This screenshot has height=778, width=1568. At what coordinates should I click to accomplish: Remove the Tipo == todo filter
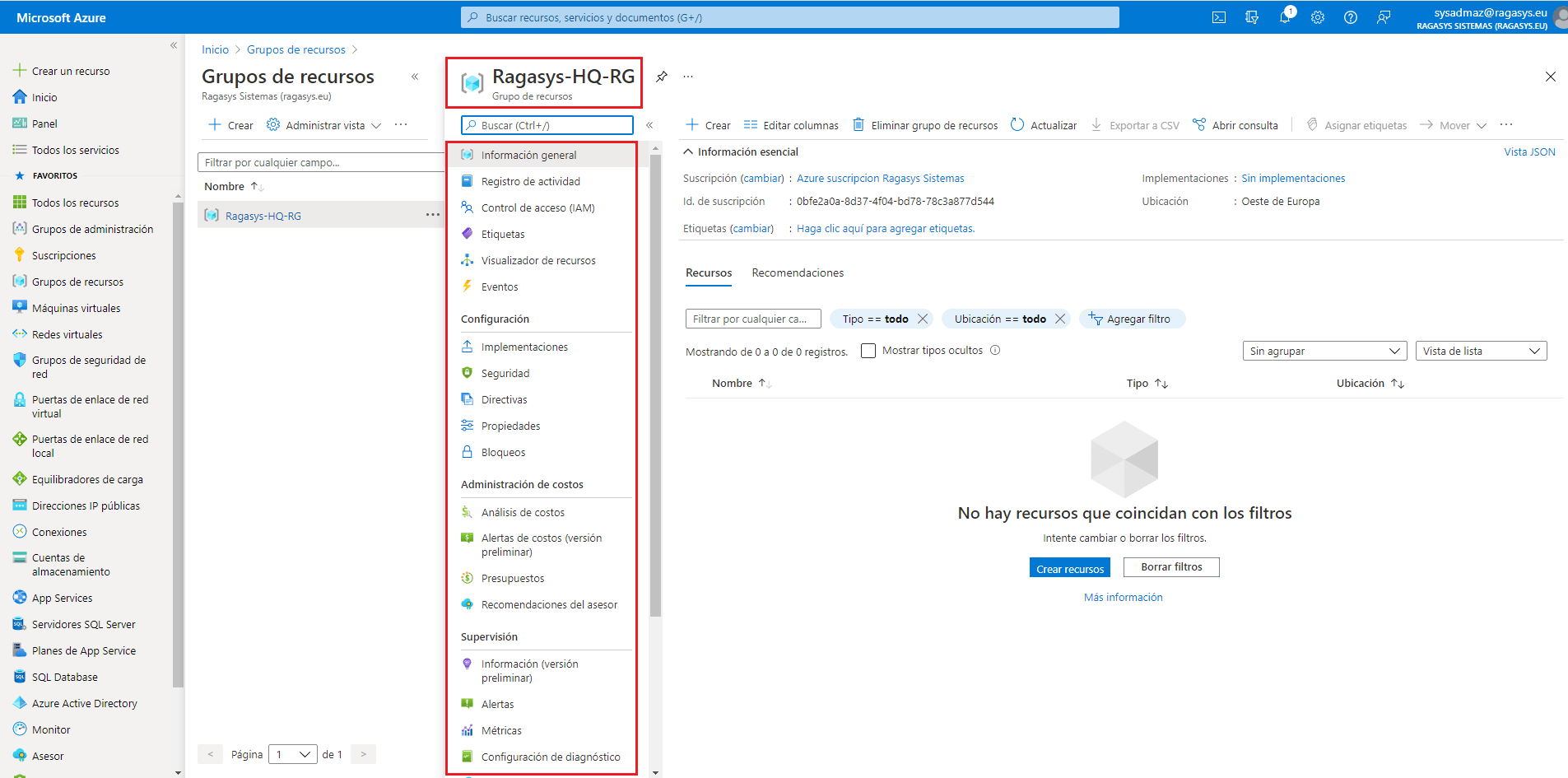tap(923, 319)
